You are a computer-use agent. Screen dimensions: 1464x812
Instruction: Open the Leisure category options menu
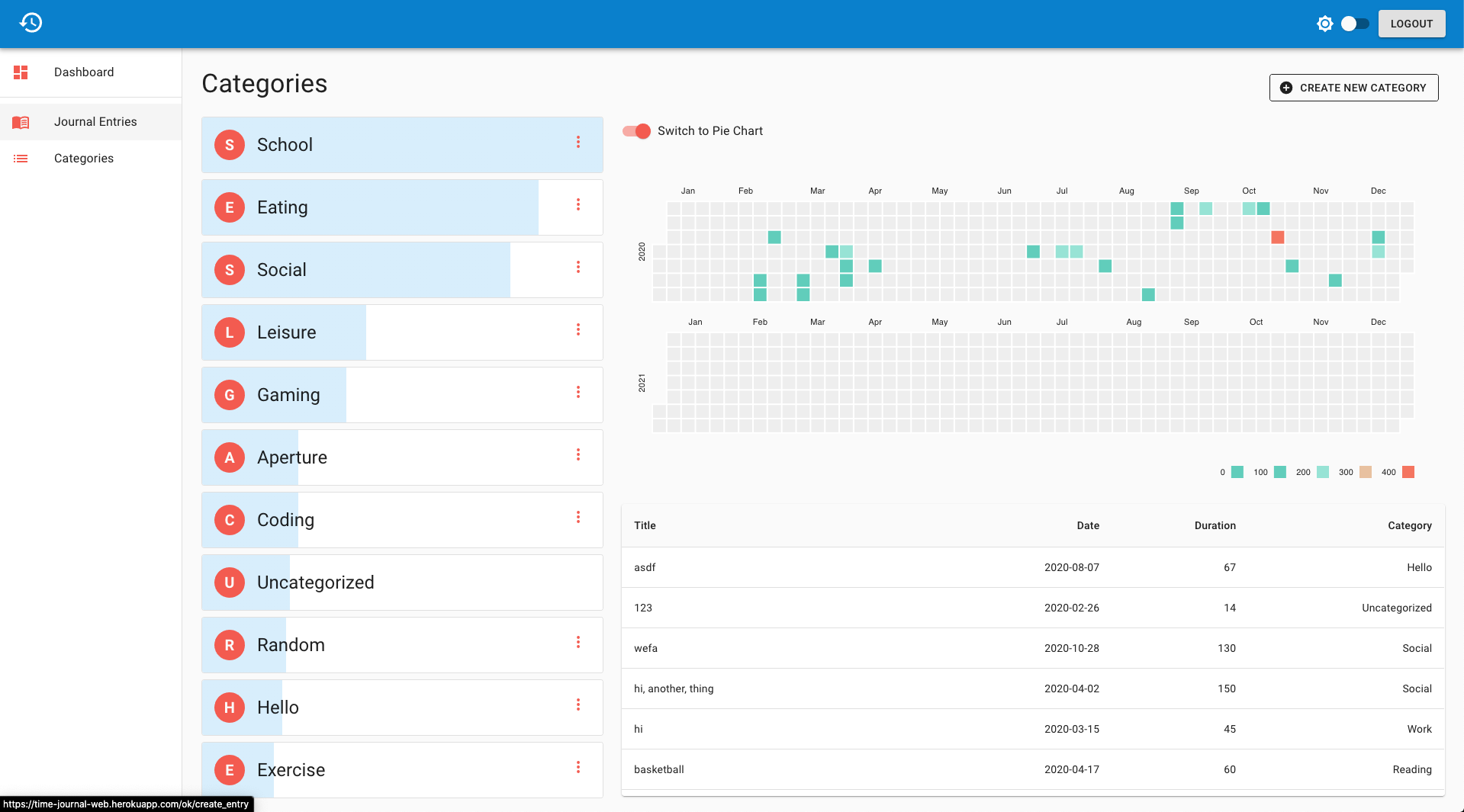578,329
